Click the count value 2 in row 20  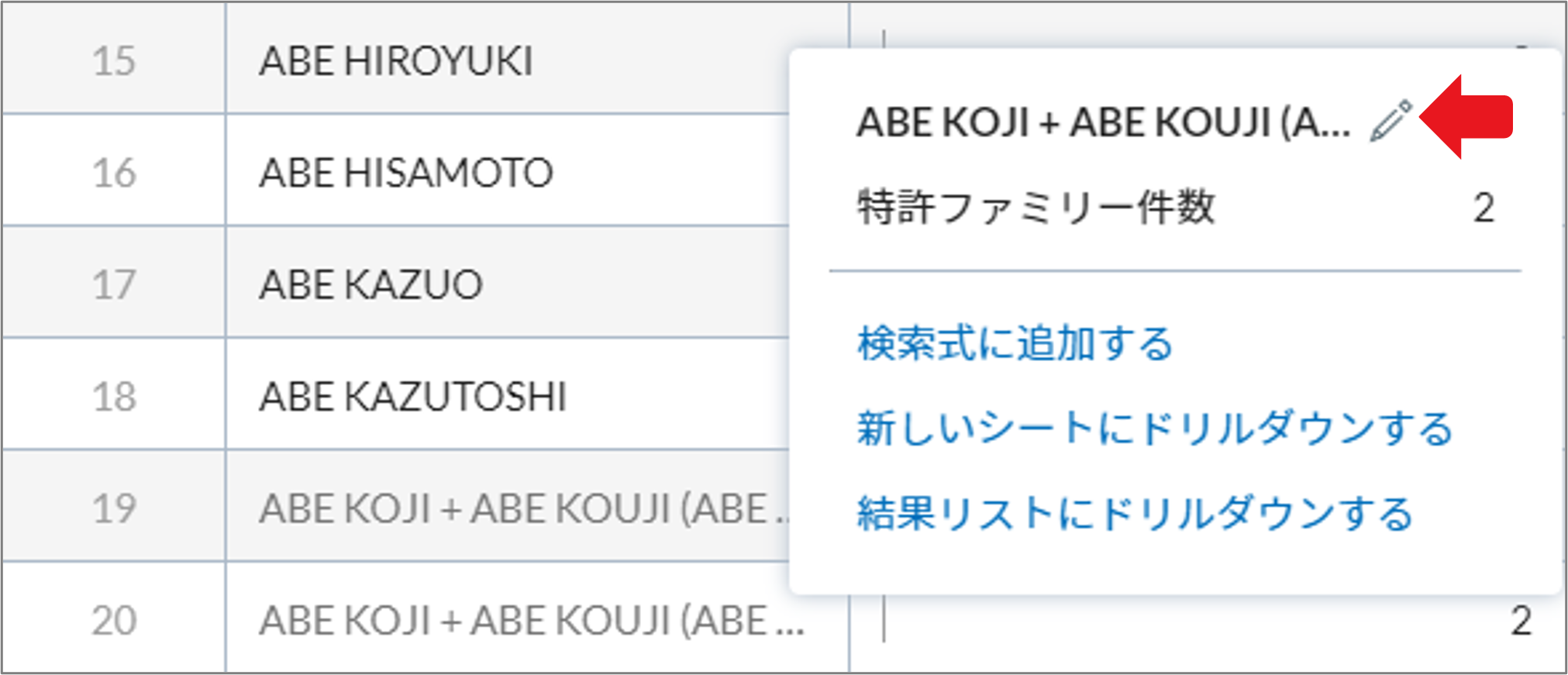coord(1521,621)
